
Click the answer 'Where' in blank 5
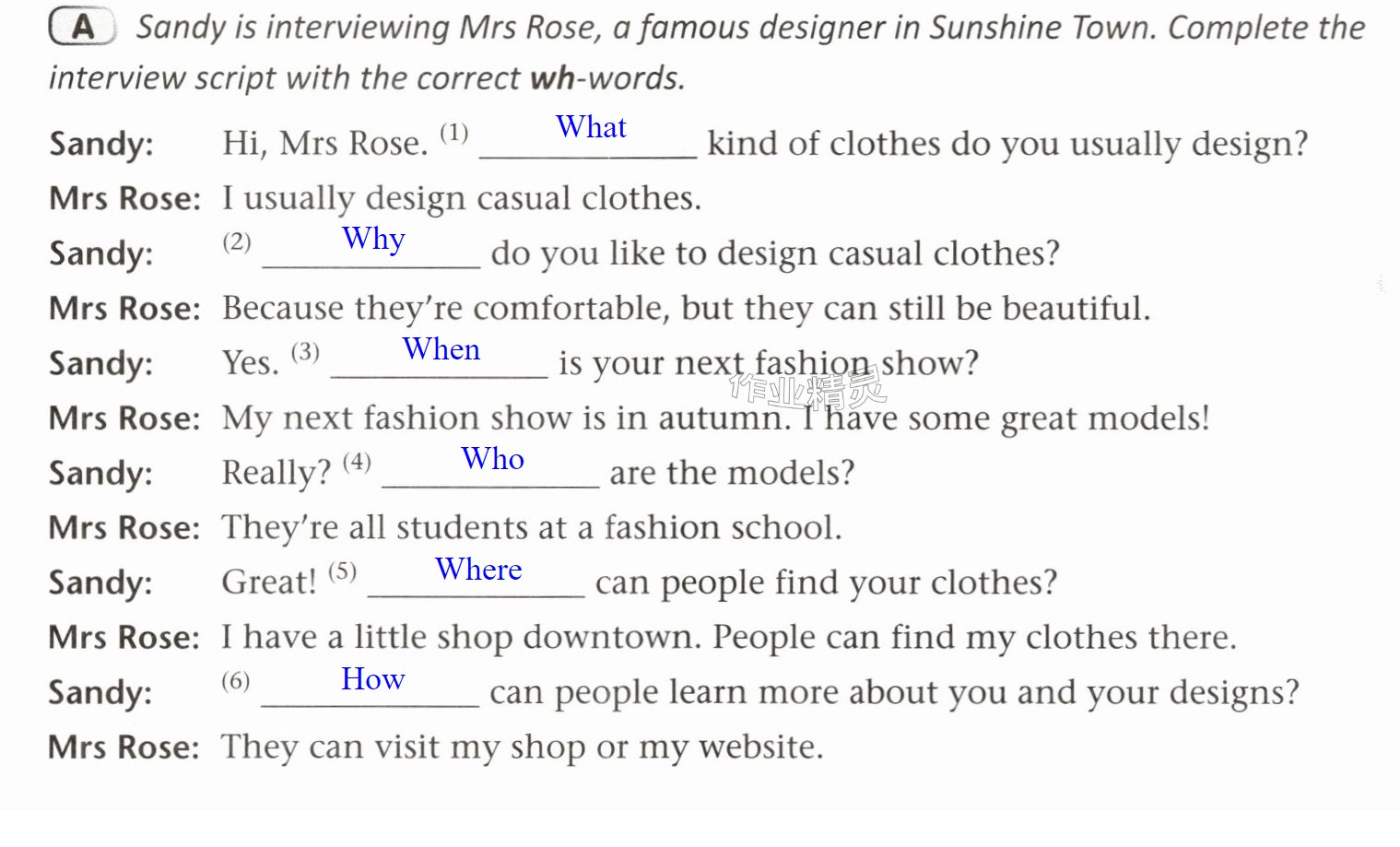478,570
